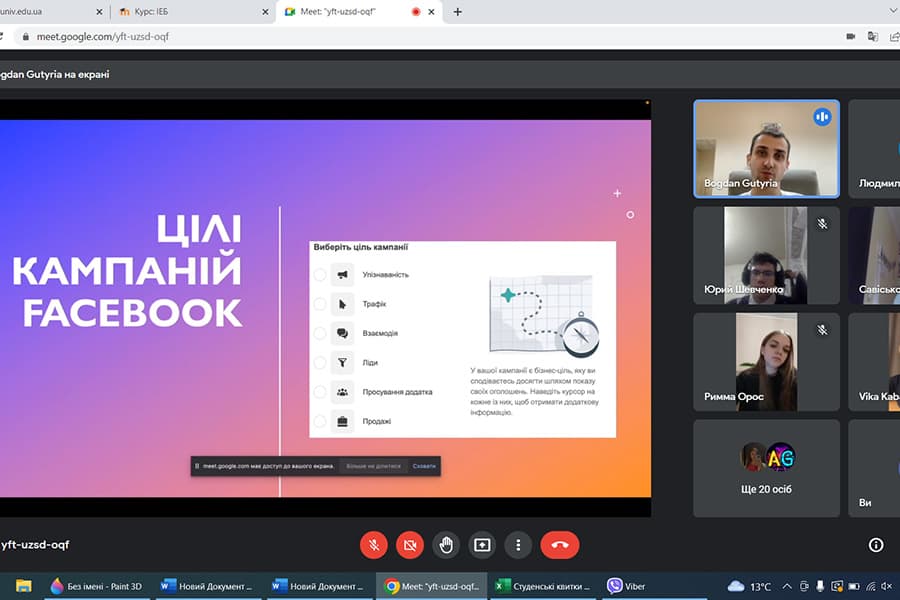Click meeting code text yft-uzsd-oqf

(x=34, y=545)
